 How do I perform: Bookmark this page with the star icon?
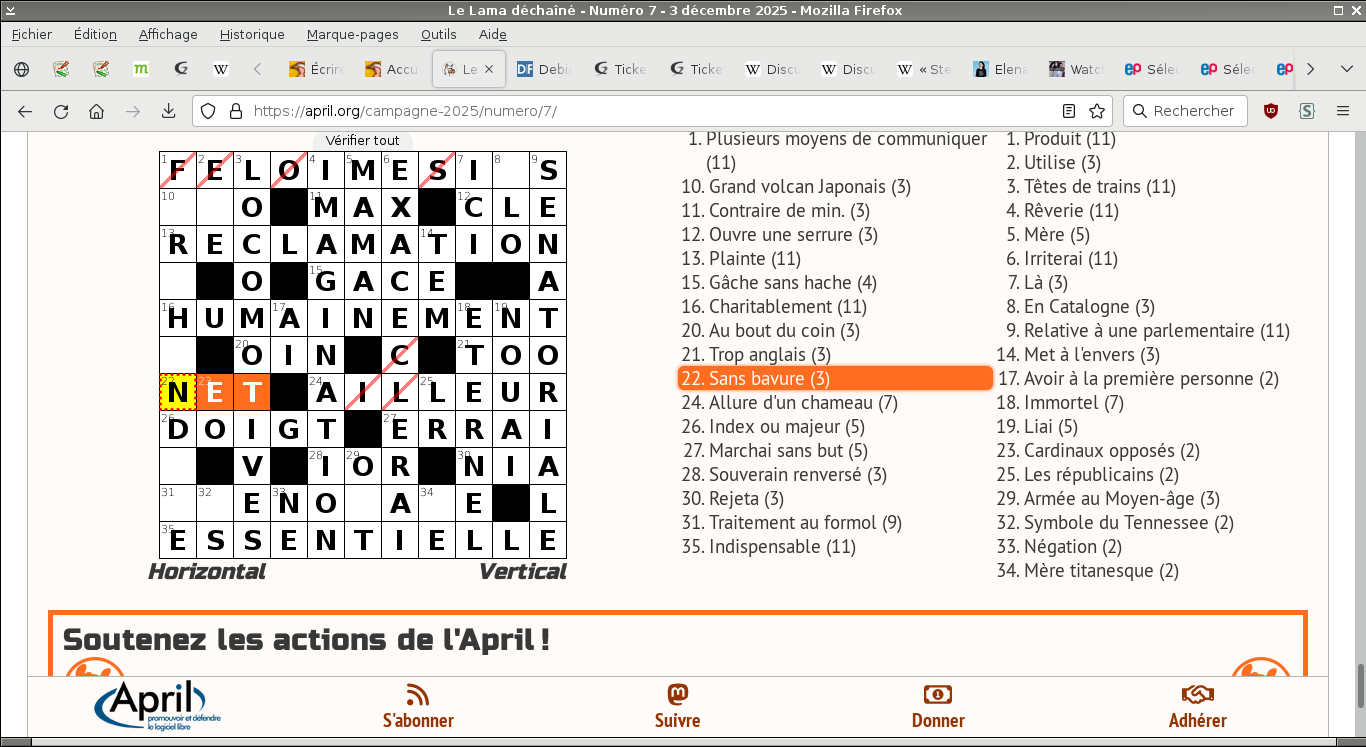point(1097,111)
